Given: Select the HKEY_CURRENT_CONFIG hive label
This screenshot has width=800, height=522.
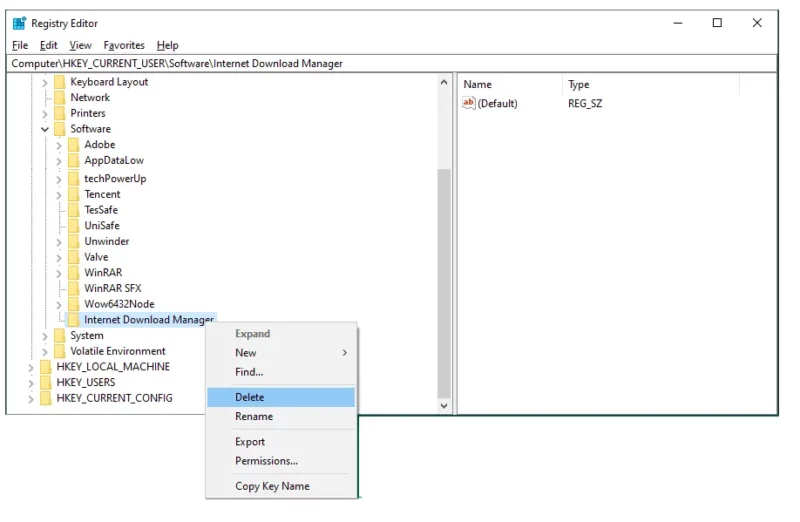Looking at the screenshot, I should click(x=114, y=399).
